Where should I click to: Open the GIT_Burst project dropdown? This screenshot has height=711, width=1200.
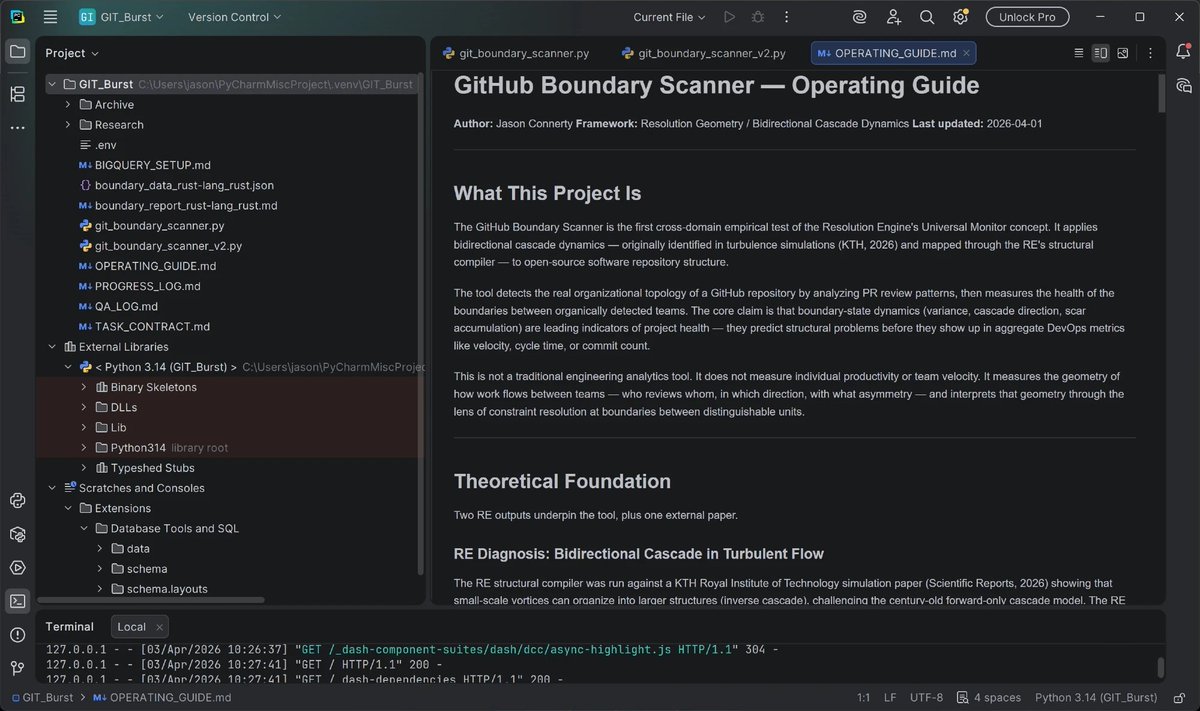click(x=121, y=17)
